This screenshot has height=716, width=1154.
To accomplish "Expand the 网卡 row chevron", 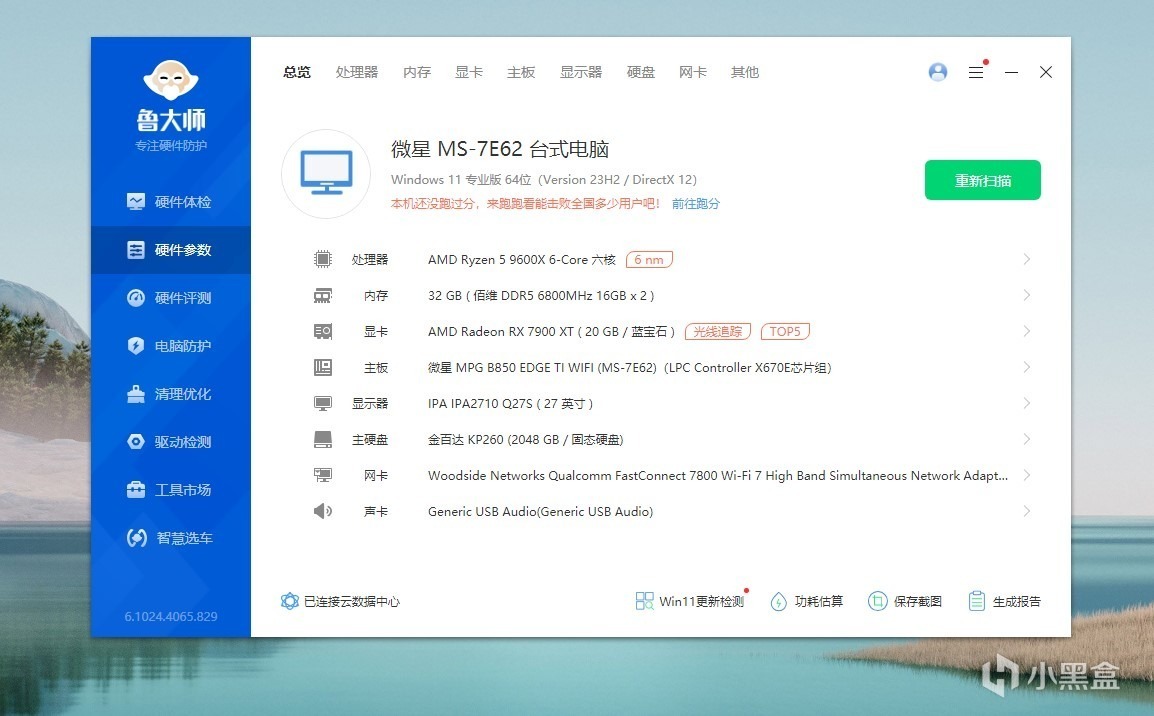I will 1027,475.
